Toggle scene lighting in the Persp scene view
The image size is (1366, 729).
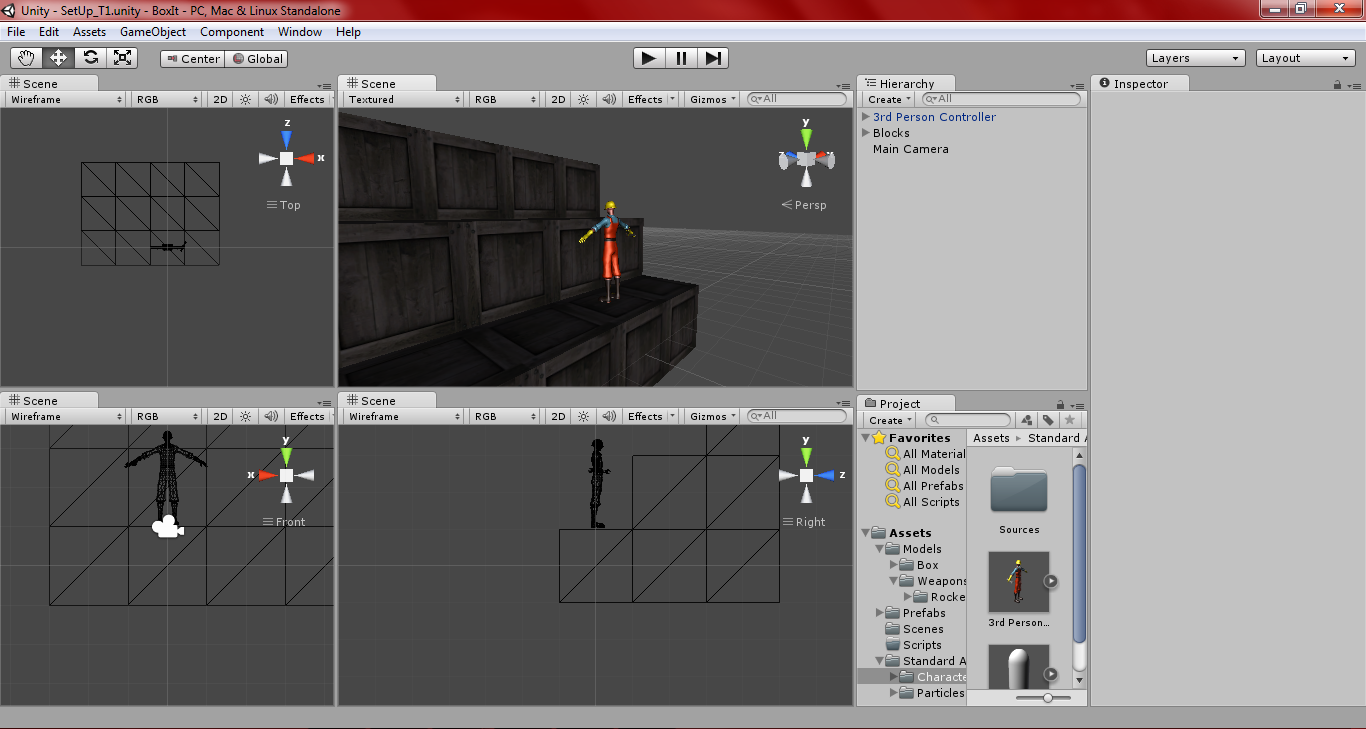click(x=583, y=99)
